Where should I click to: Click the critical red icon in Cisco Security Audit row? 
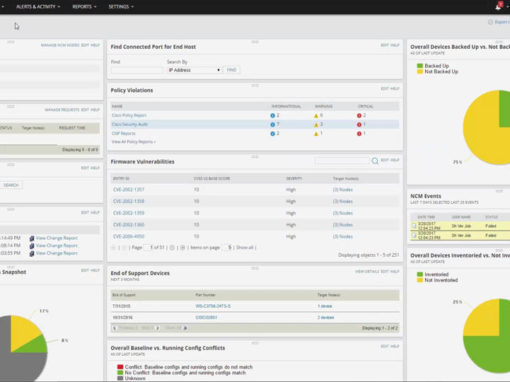[359, 125]
